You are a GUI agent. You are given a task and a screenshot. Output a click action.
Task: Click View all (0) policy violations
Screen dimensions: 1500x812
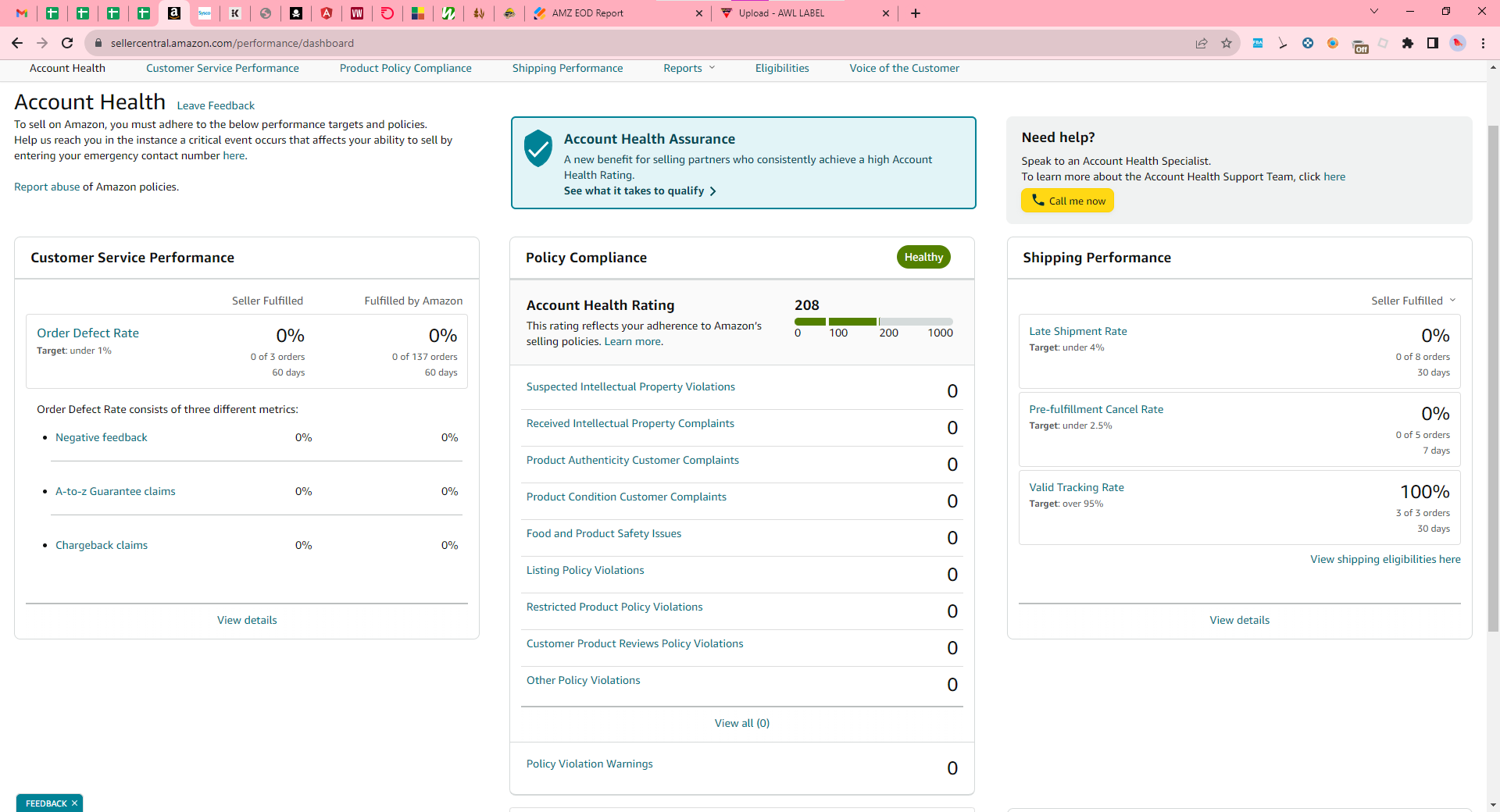tap(742, 724)
